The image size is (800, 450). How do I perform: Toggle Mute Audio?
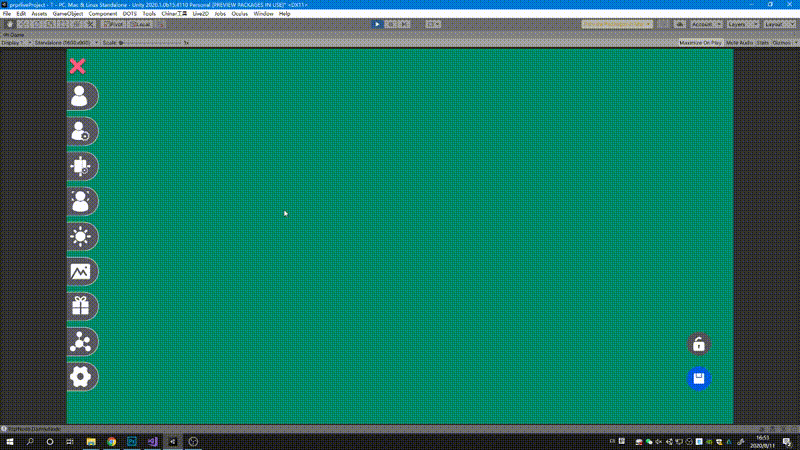739,43
